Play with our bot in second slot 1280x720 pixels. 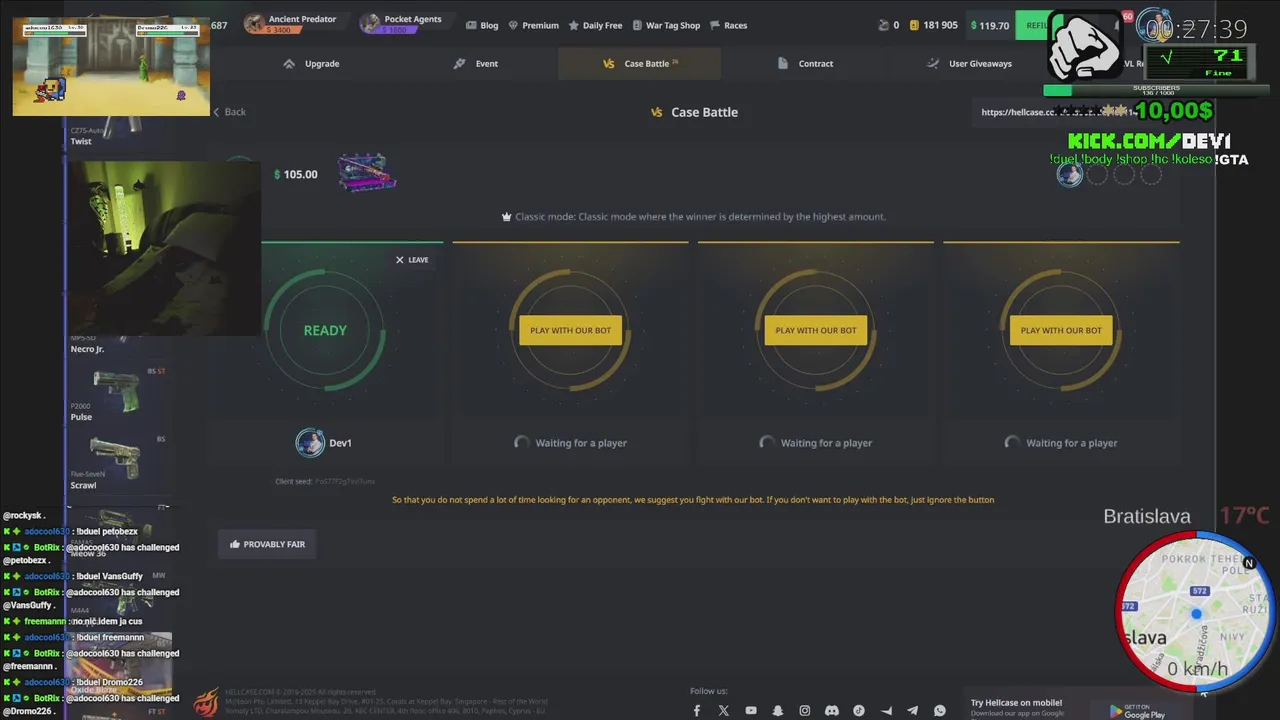click(571, 330)
